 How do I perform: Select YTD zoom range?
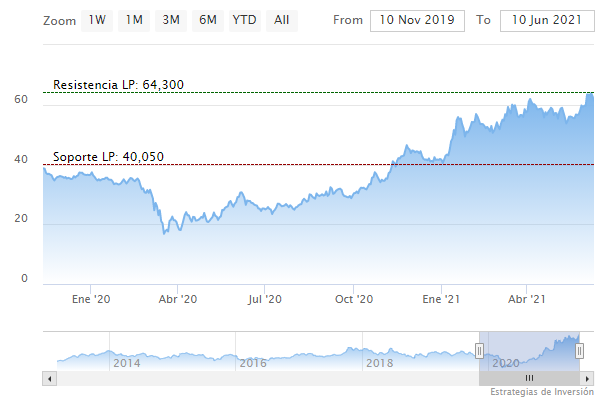243,20
